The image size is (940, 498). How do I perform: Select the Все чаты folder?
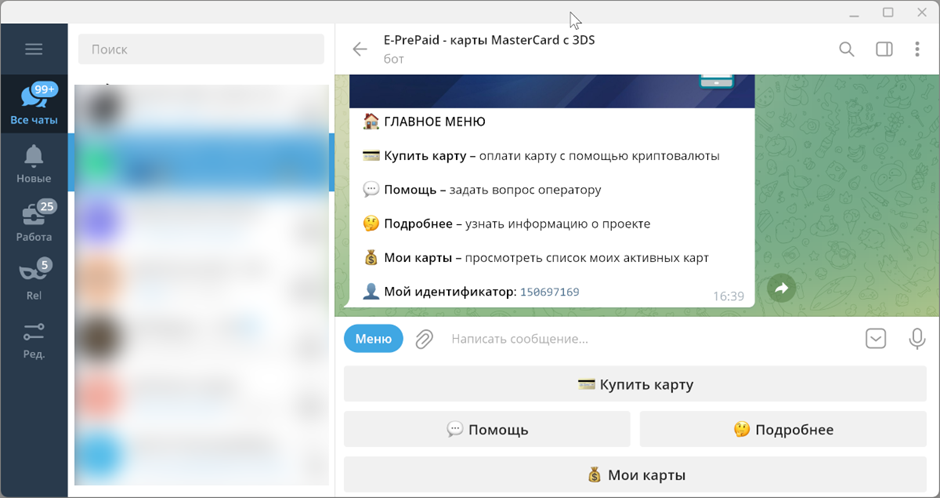click(34, 104)
